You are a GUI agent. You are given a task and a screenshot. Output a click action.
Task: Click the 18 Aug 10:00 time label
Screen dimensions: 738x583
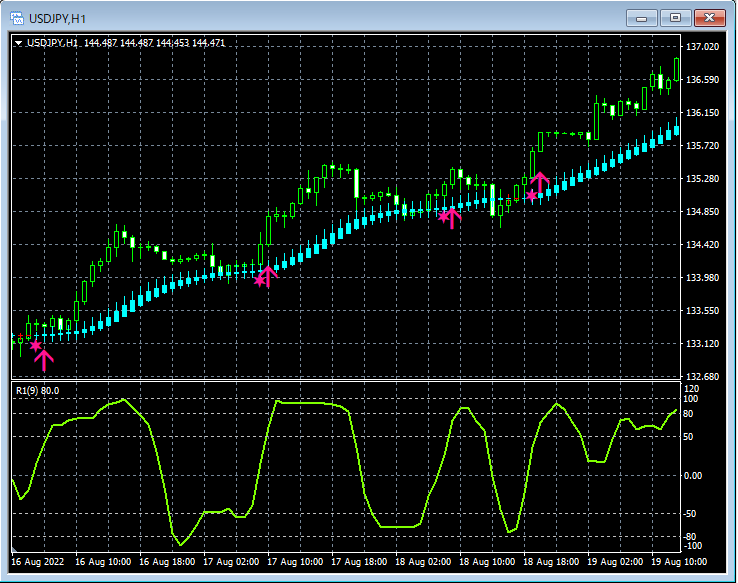[487, 562]
